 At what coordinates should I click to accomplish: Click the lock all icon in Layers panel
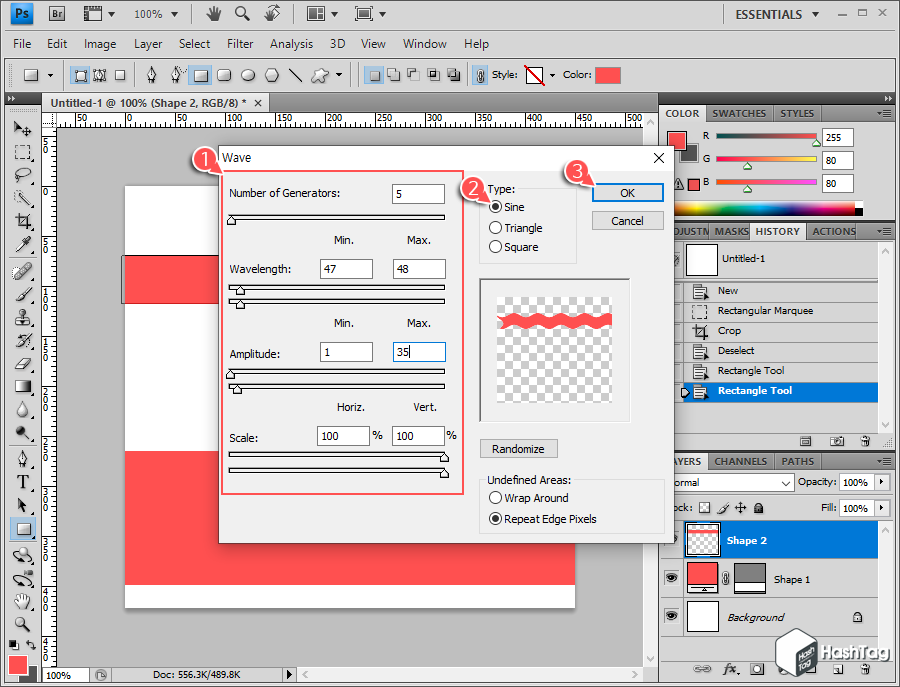coord(758,508)
